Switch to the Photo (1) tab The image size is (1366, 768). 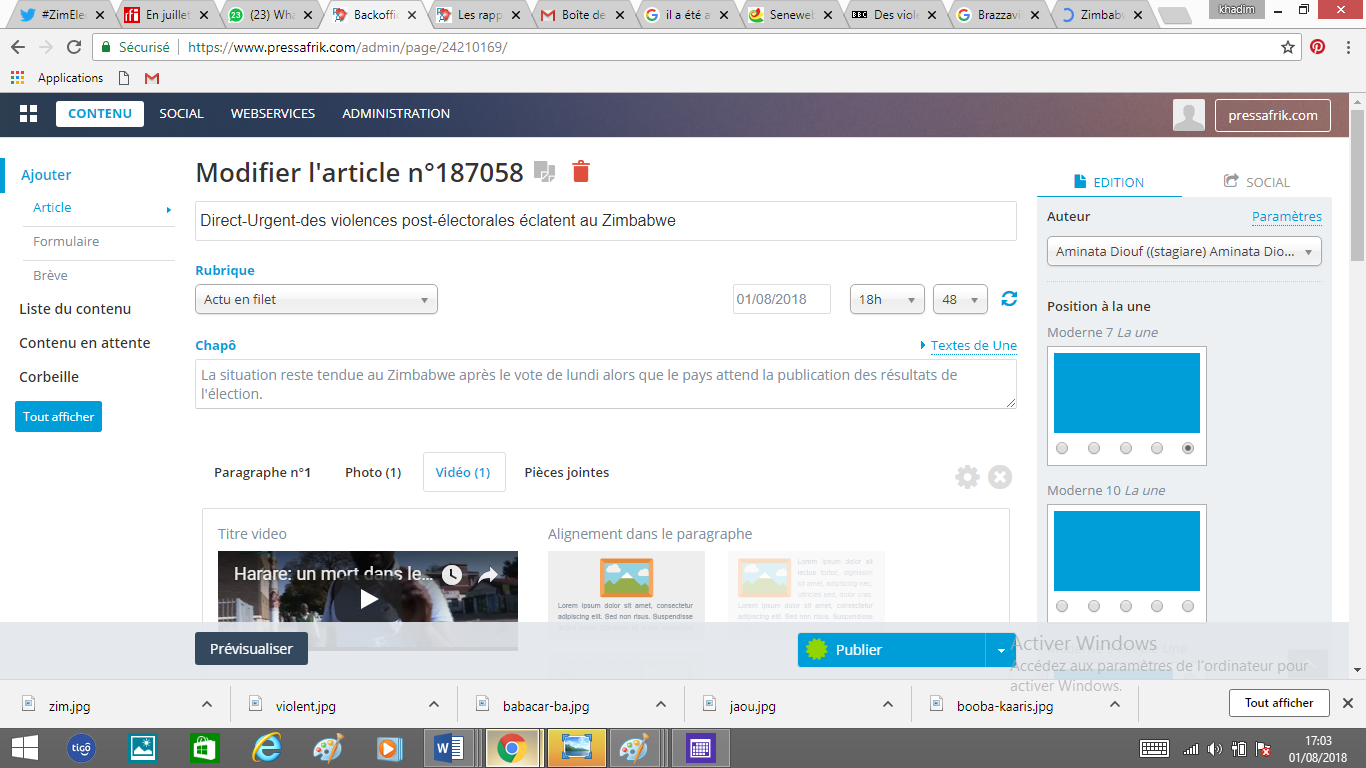(x=373, y=472)
